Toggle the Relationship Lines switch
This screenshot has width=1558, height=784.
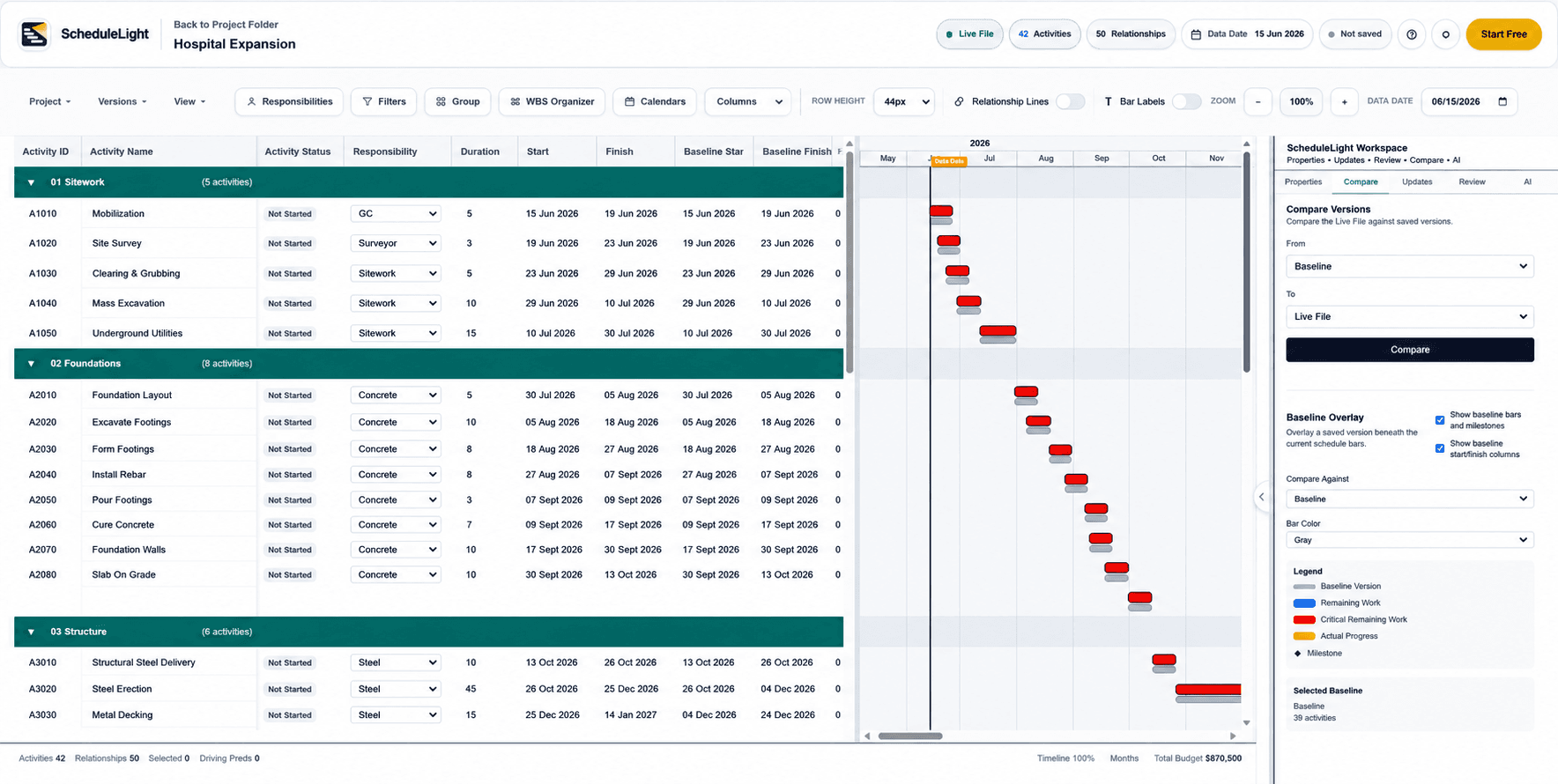1070,101
